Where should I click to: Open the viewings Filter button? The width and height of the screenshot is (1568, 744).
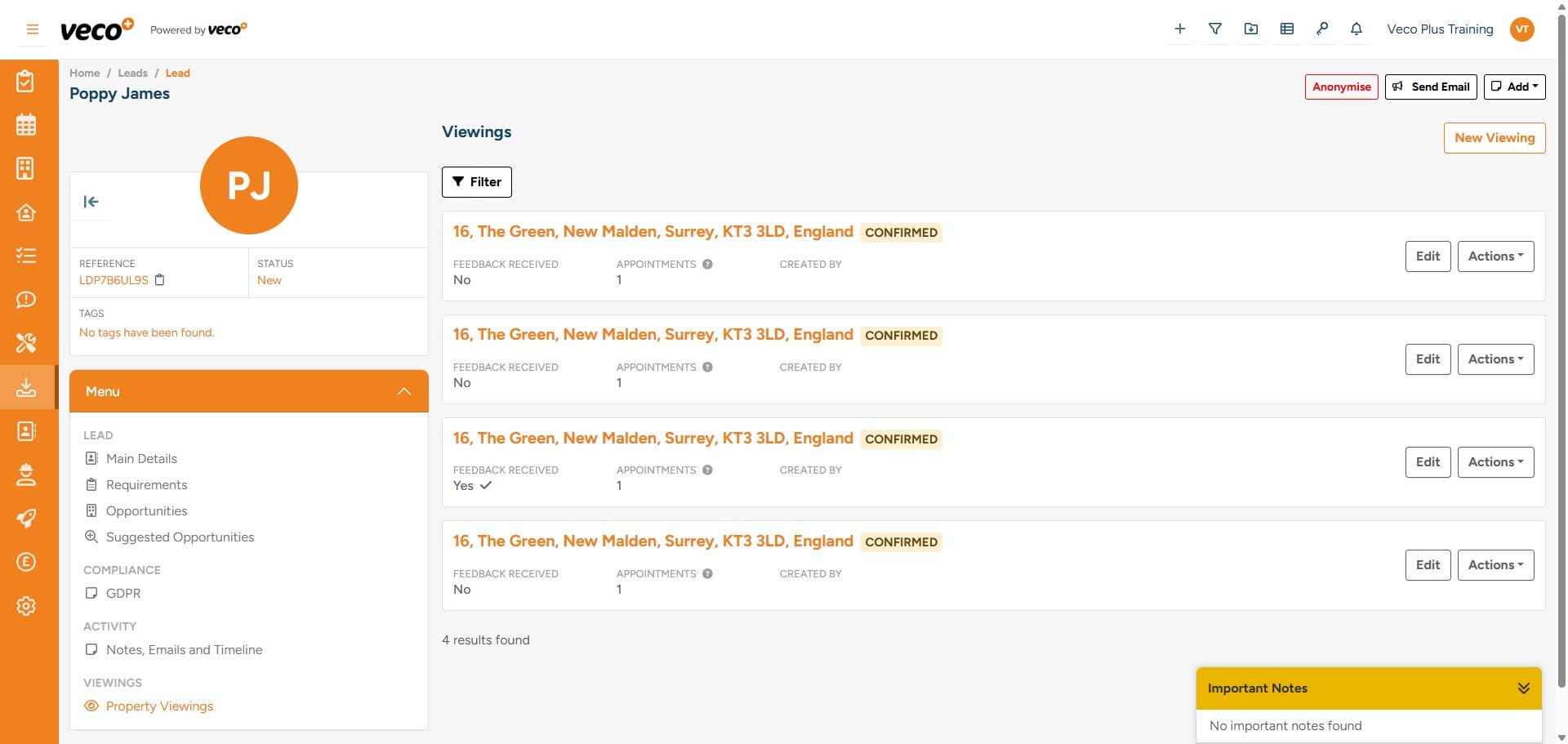(477, 182)
